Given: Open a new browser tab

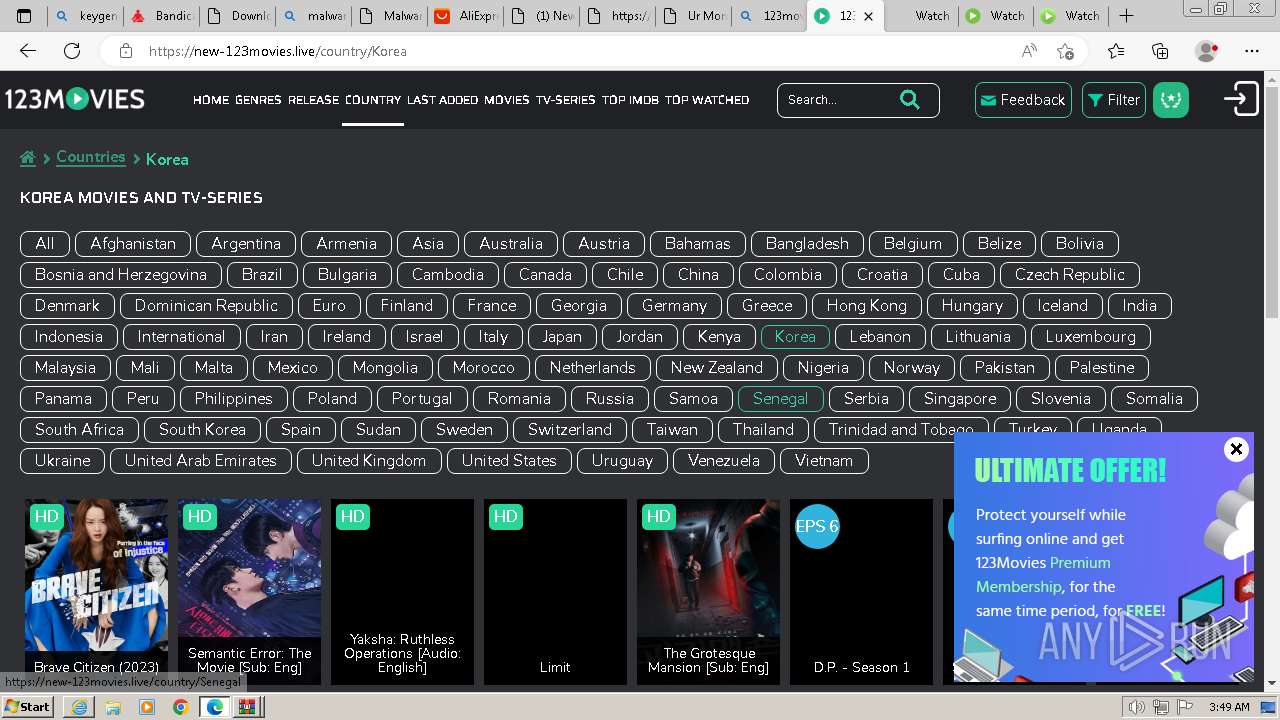Looking at the screenshot, I should [x=1126, y=15].
